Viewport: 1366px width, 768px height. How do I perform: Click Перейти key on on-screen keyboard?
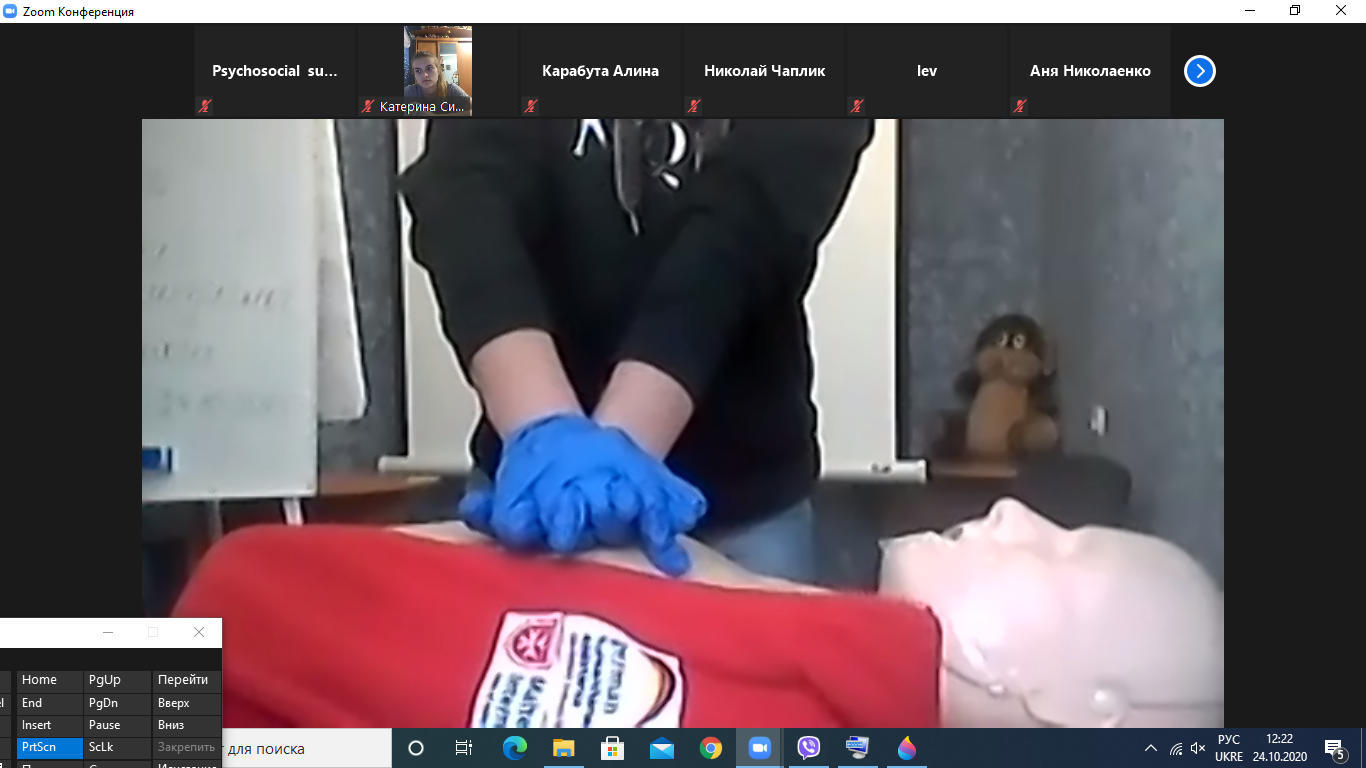pos(186,680)
